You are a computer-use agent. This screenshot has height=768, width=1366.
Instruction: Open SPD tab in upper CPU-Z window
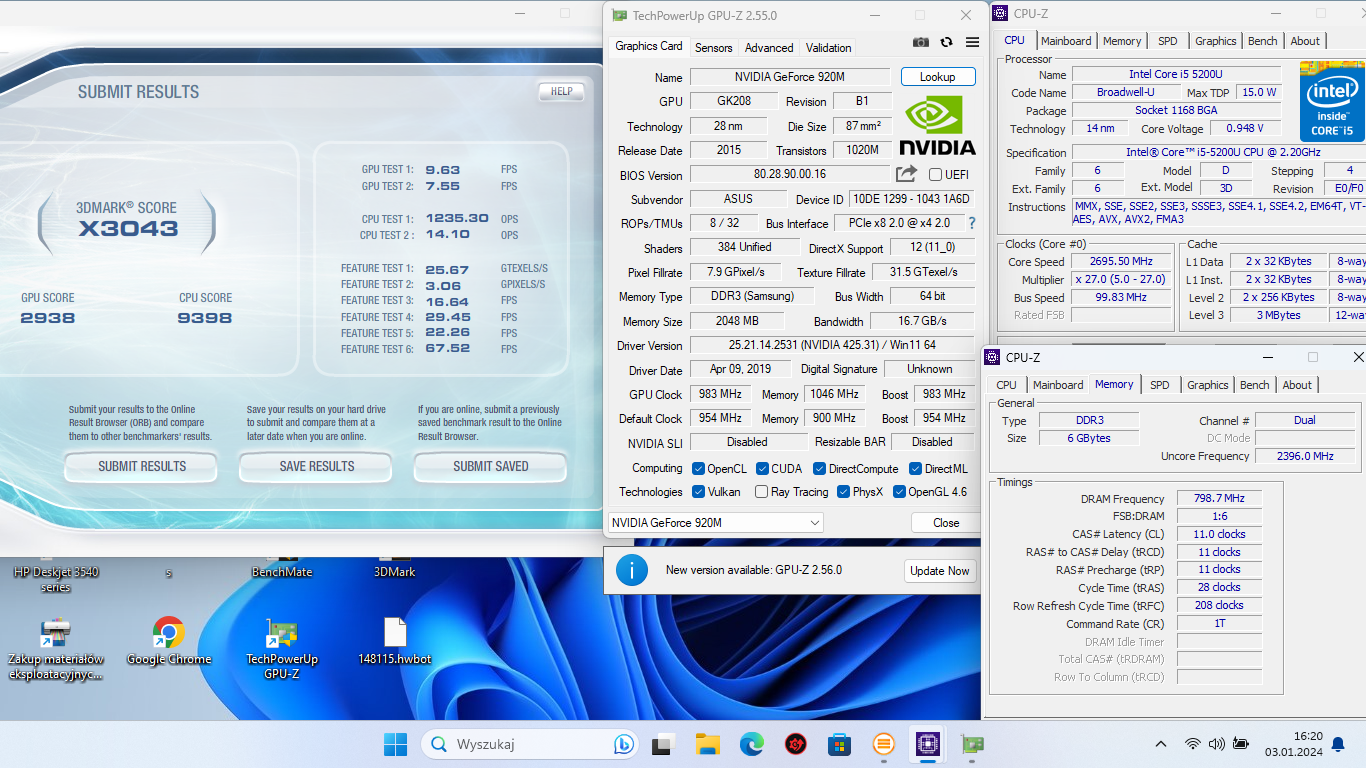click(x=1167, y=41)
